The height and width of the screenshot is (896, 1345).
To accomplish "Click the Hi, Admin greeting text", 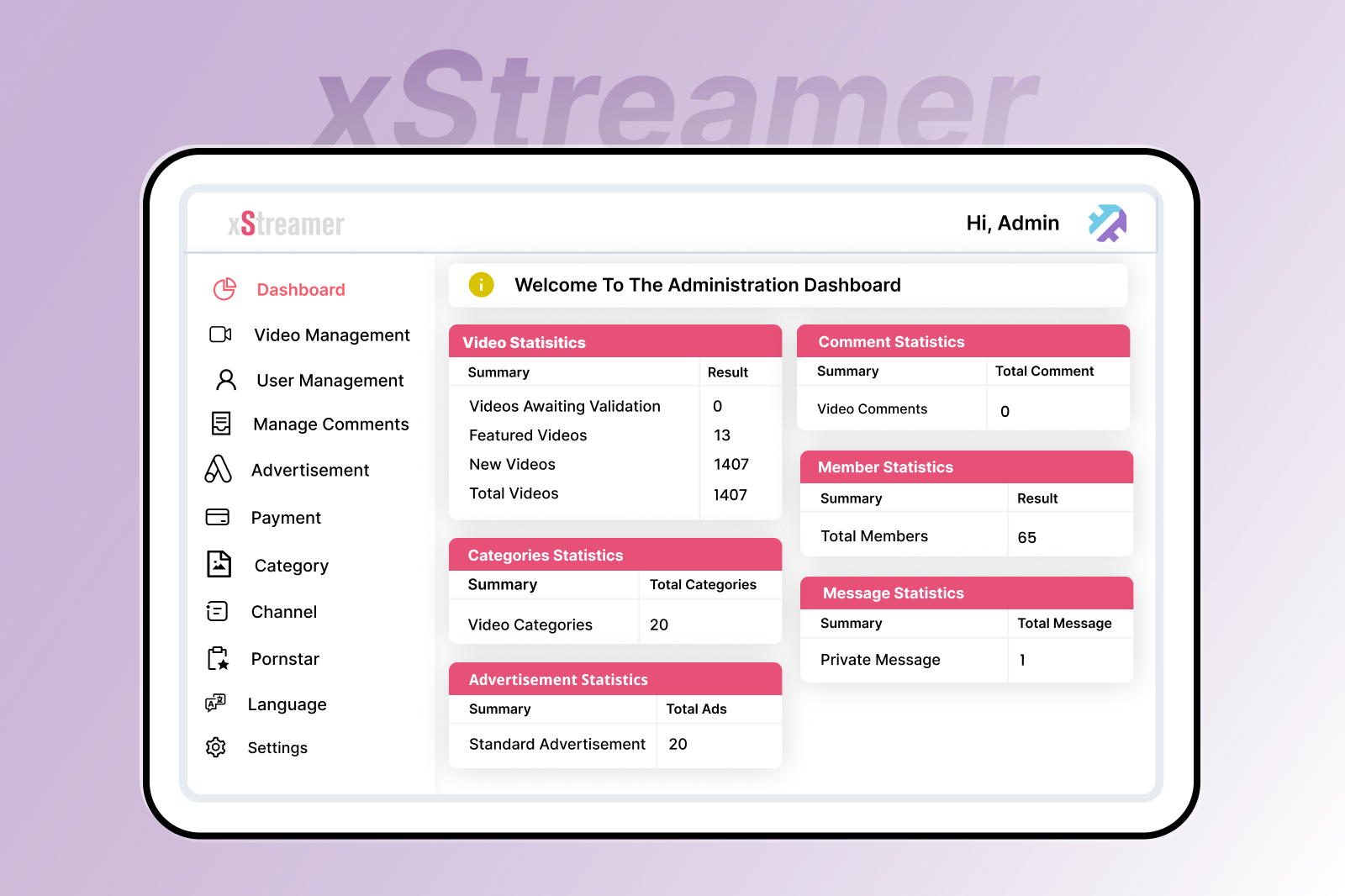I will (1012, 224).
